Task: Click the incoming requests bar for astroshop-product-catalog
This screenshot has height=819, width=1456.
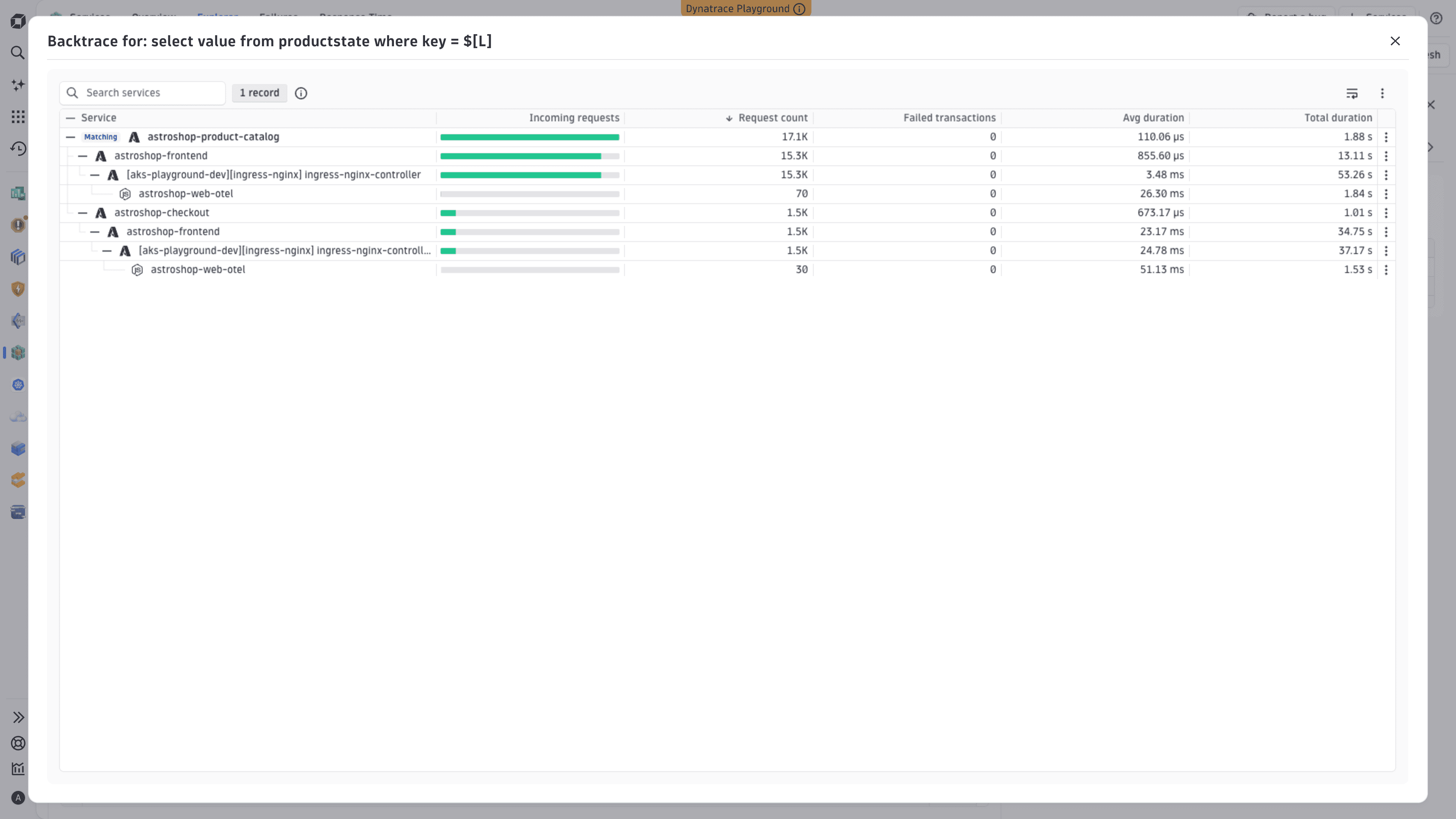Action: pyautogui.click(x=530, y=137)
